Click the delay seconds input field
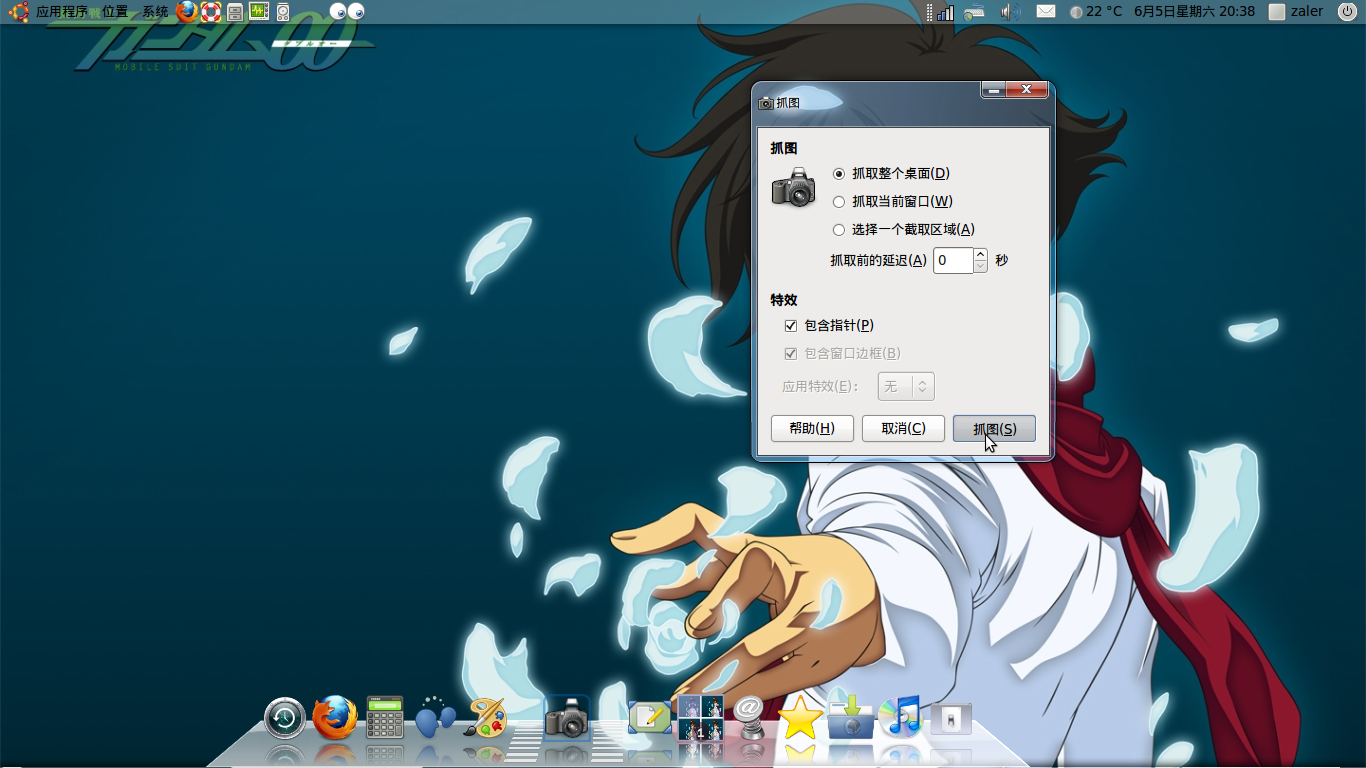This screenshot has width=1366, height=768. coord(953,260)
